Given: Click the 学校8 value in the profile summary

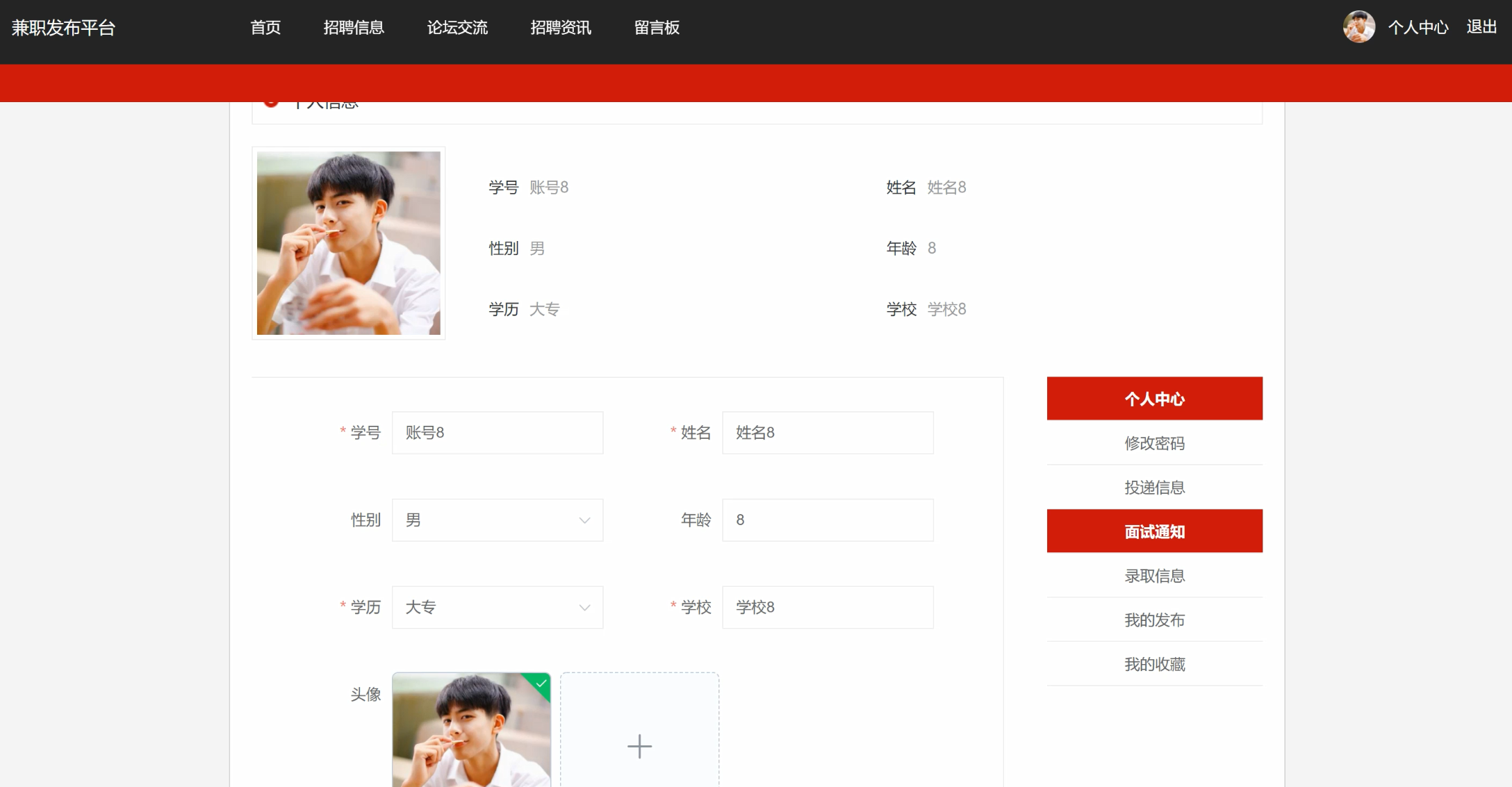Looking at the screenshot, I should pos(946,309).
